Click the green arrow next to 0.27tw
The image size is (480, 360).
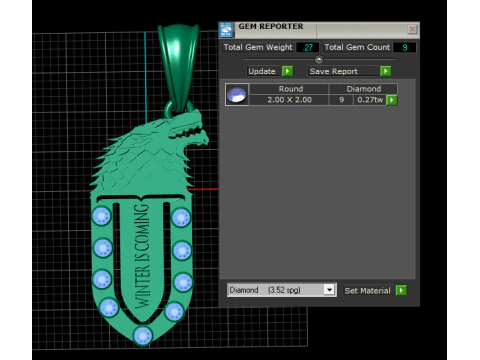pyautogui.click(x=392, y=100)
